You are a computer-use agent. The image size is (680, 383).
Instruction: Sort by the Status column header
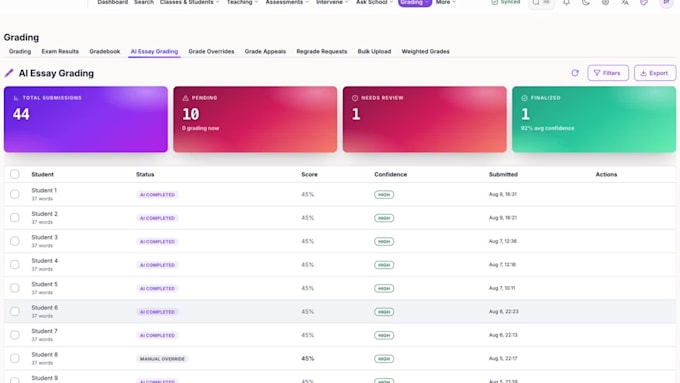(145, 174)
